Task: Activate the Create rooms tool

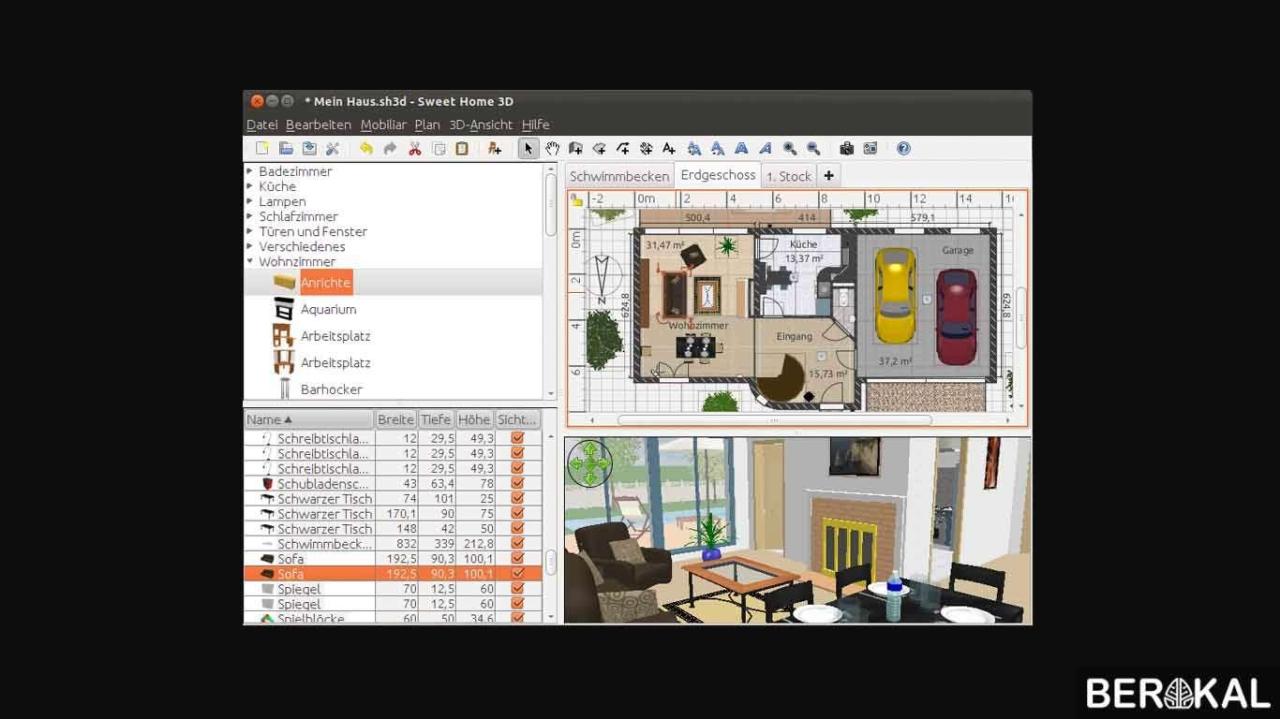Action: 598,148
